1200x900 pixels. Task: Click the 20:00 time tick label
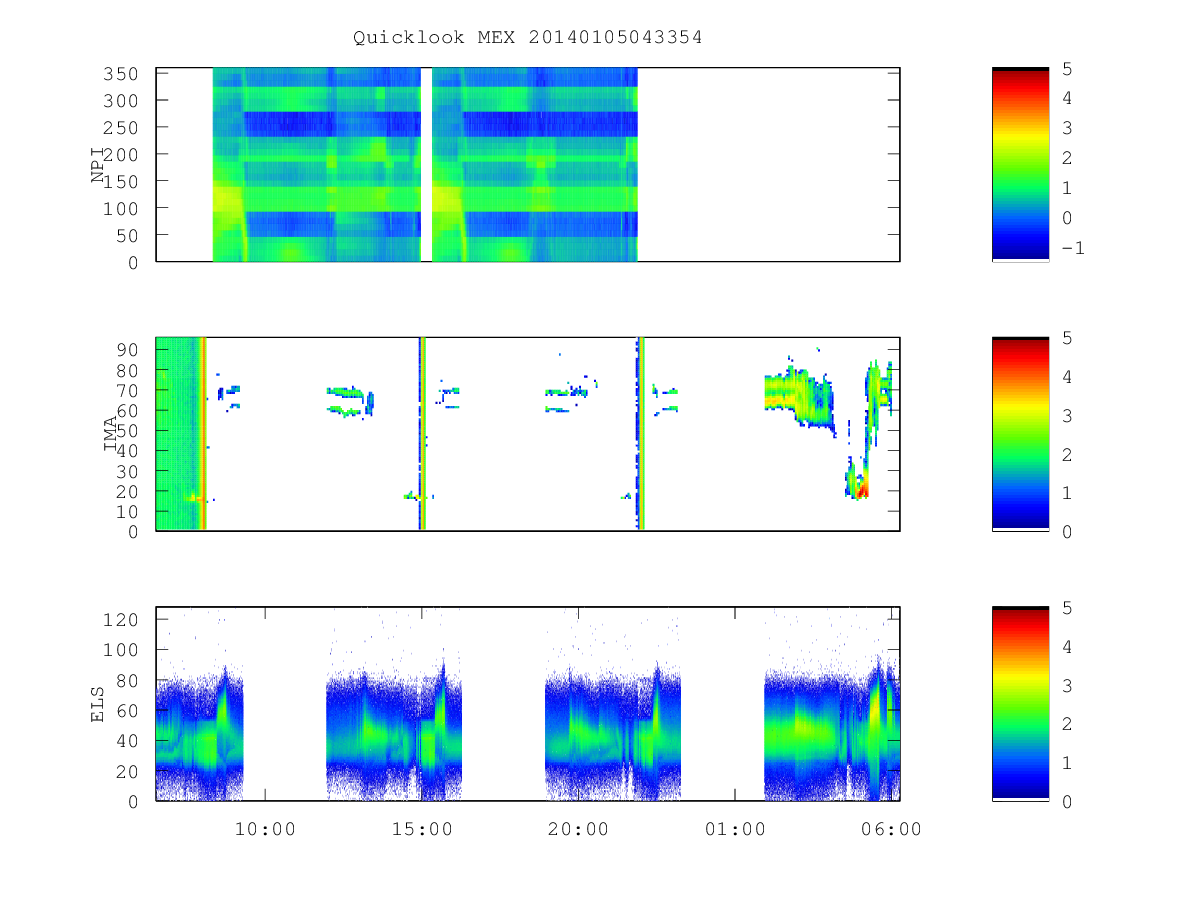pos(578,829)
